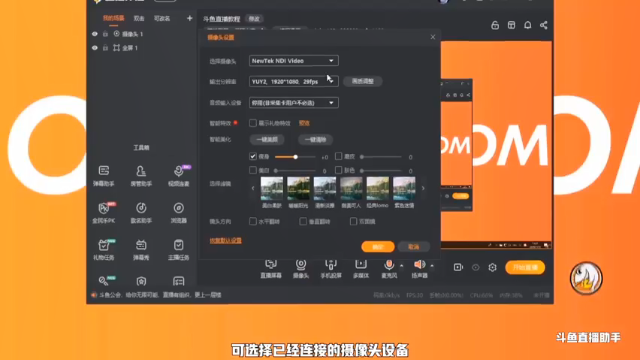
Task: Add multimedia source (多媒体)
Action: coord(361,269)
